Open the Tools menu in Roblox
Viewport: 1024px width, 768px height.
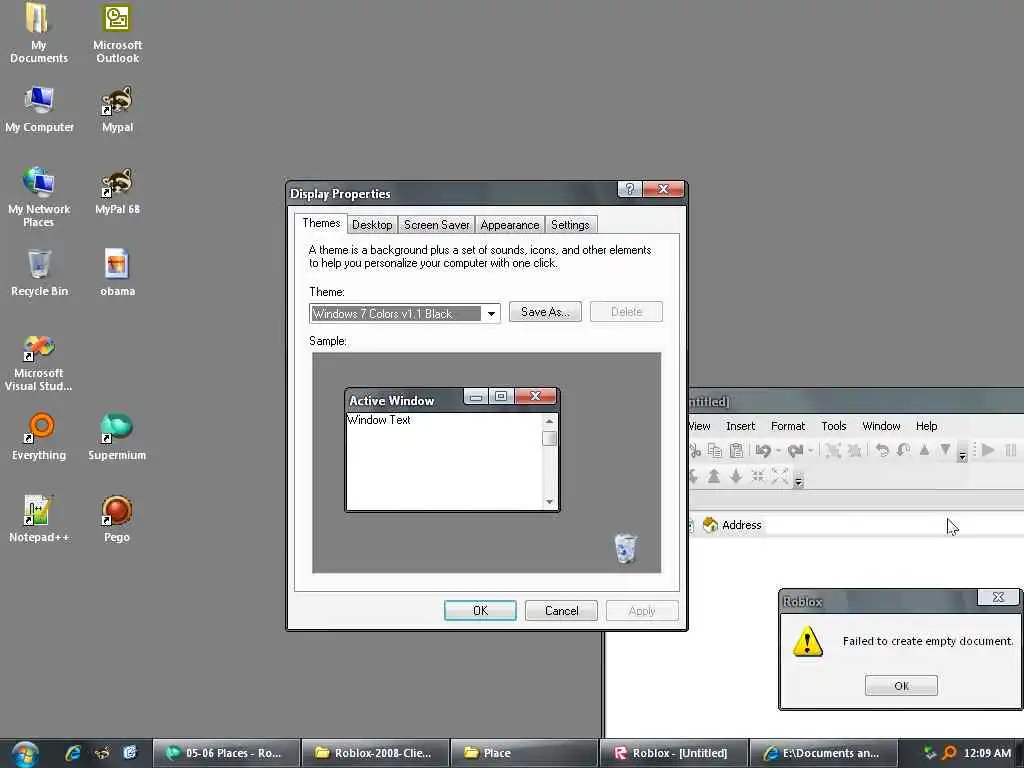click(x=833, y=426)
